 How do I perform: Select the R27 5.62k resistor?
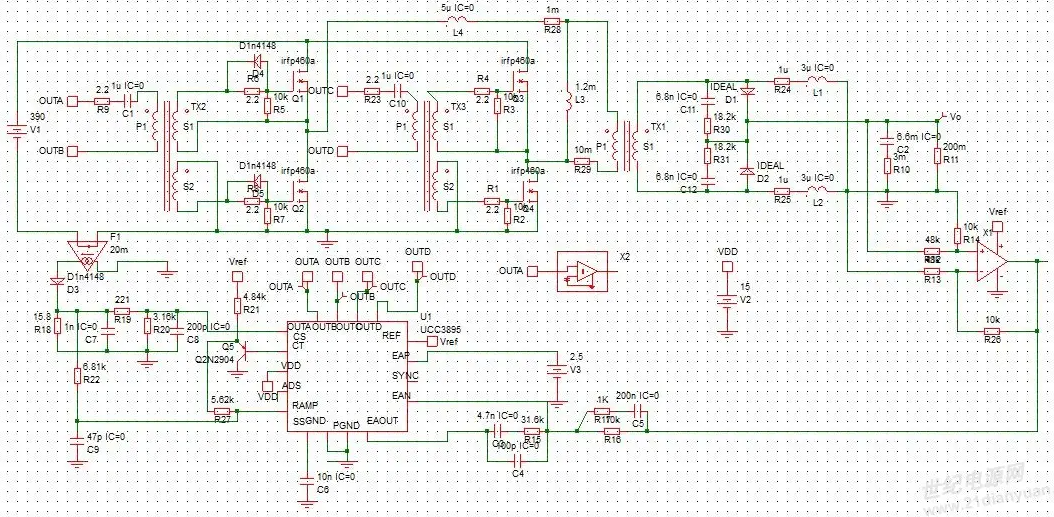click(x=223, y=410)
